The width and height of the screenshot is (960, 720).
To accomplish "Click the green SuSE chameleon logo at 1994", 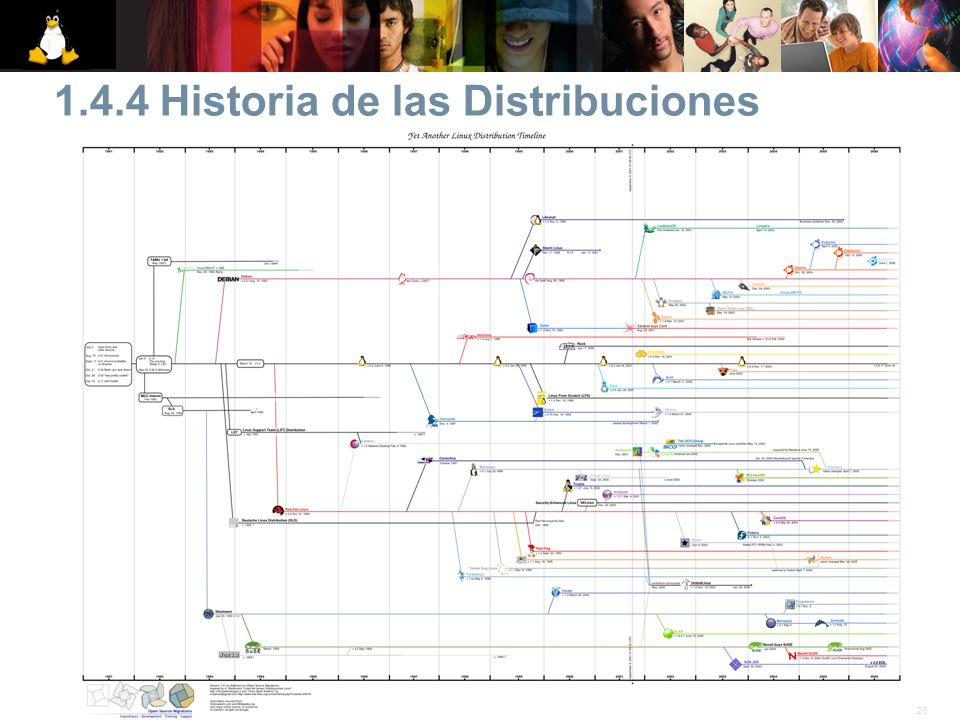I will pyautogui.click(x=253, y=647).
